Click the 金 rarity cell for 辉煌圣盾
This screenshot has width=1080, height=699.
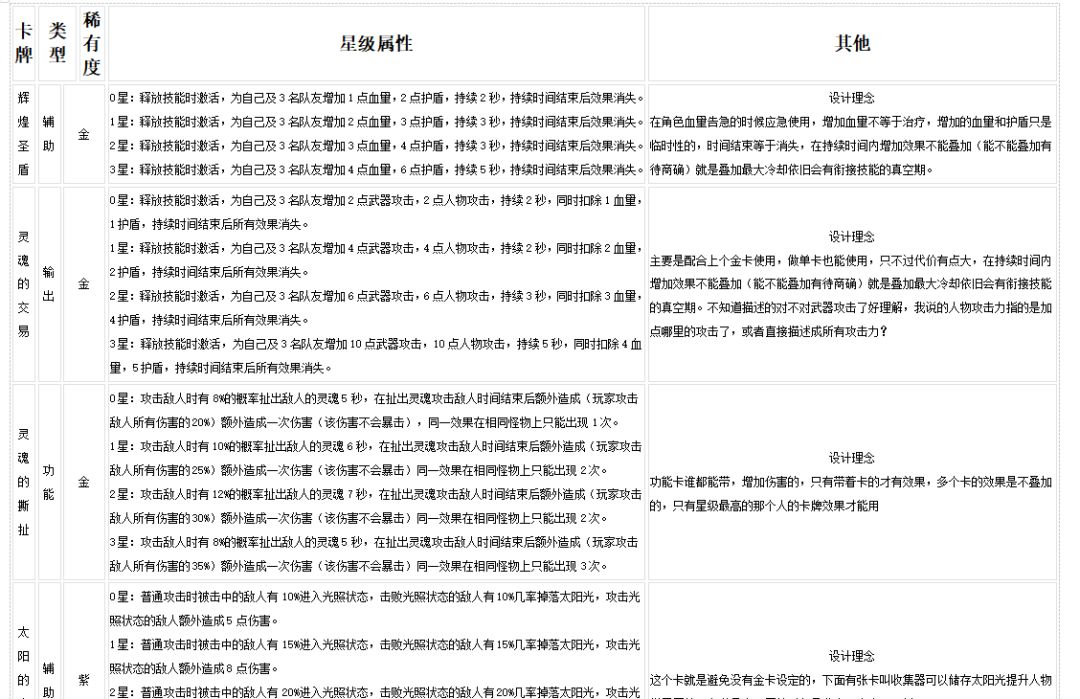tap(84, 134)
